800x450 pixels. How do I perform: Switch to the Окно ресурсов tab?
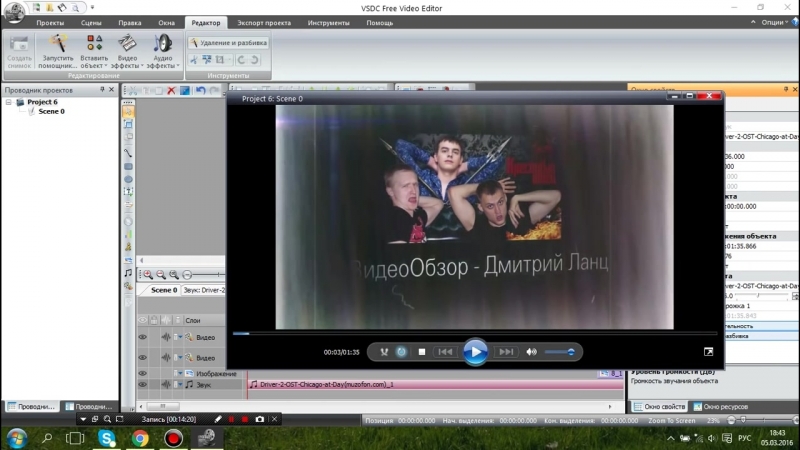pyautogui.click(x=724, y=407)
